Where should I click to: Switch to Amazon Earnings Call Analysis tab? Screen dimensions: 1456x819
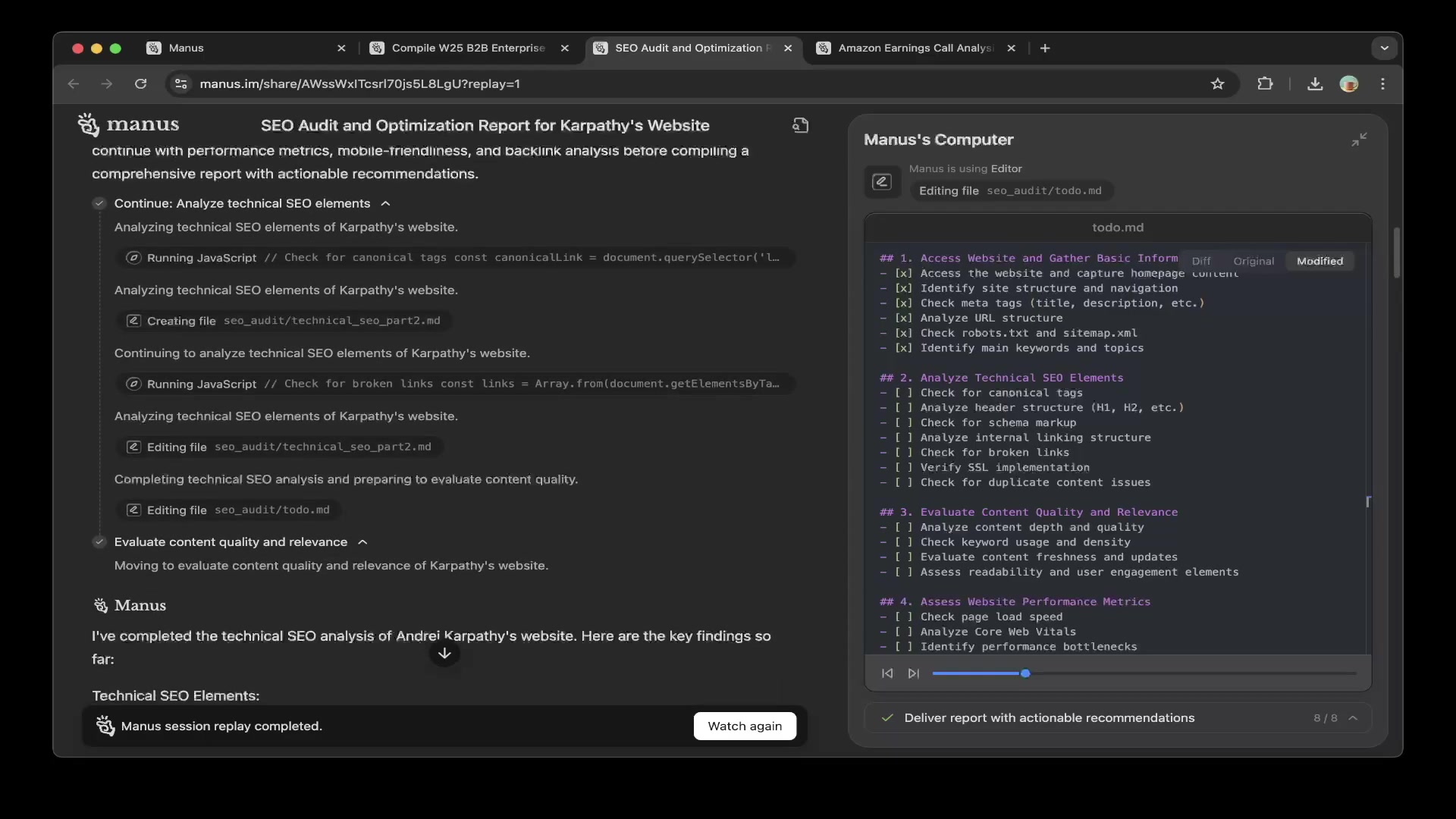coord(915,48)
